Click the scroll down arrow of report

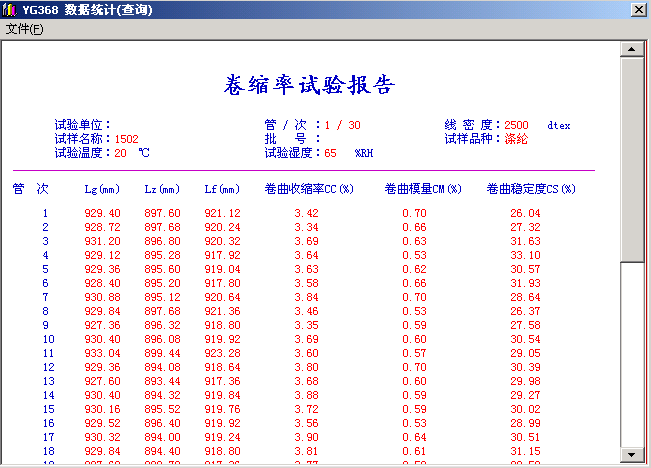pyautogui.click(x=630, y=455)
